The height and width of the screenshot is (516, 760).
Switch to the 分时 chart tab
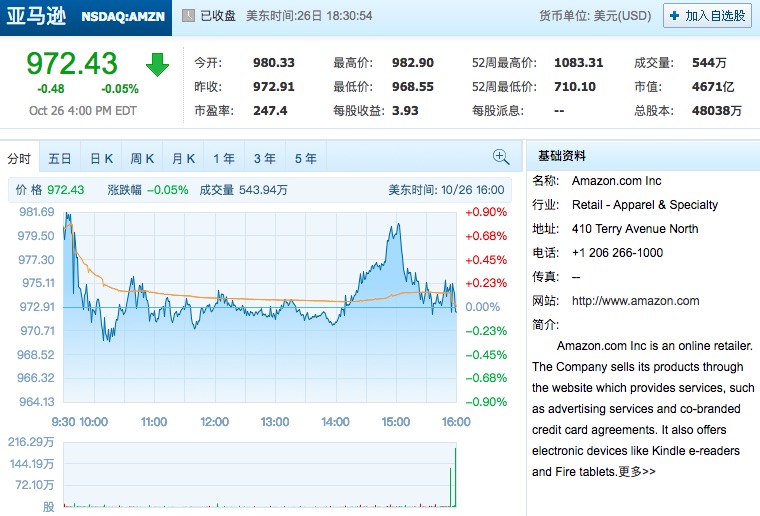(19, 159)
